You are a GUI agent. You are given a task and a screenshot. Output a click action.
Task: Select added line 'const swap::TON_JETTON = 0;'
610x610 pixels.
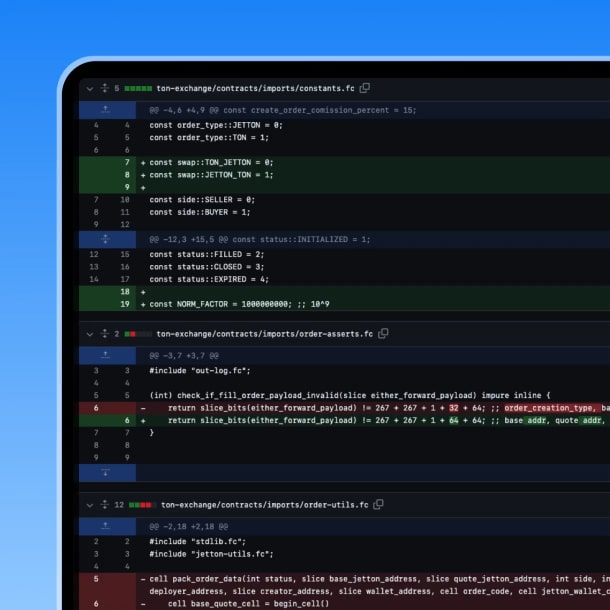tap(212, 163)
